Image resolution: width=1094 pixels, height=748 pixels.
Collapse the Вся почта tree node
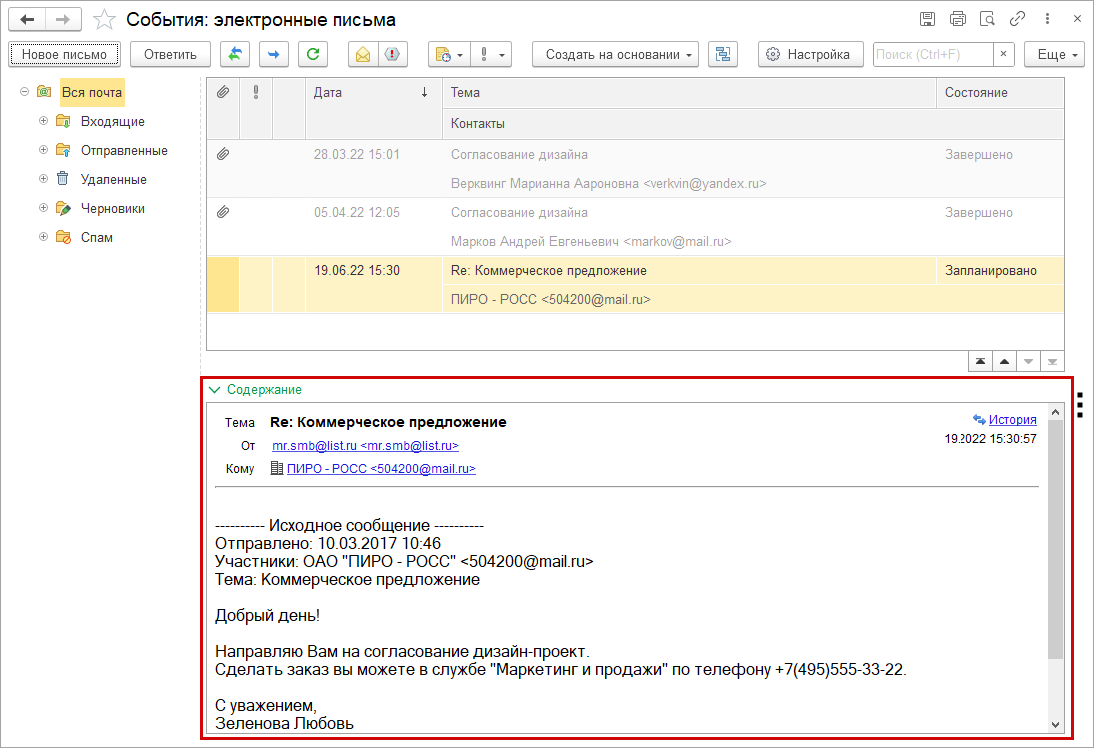[24, 91]
